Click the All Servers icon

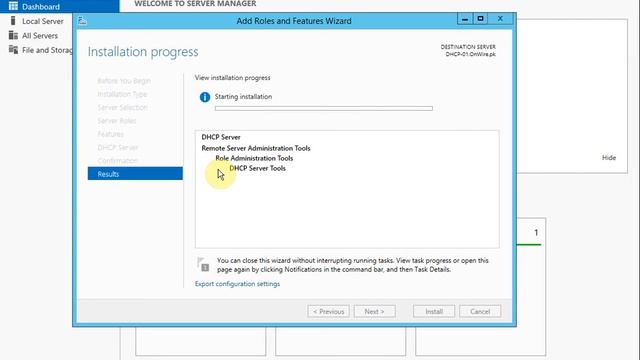pos(13,35)
